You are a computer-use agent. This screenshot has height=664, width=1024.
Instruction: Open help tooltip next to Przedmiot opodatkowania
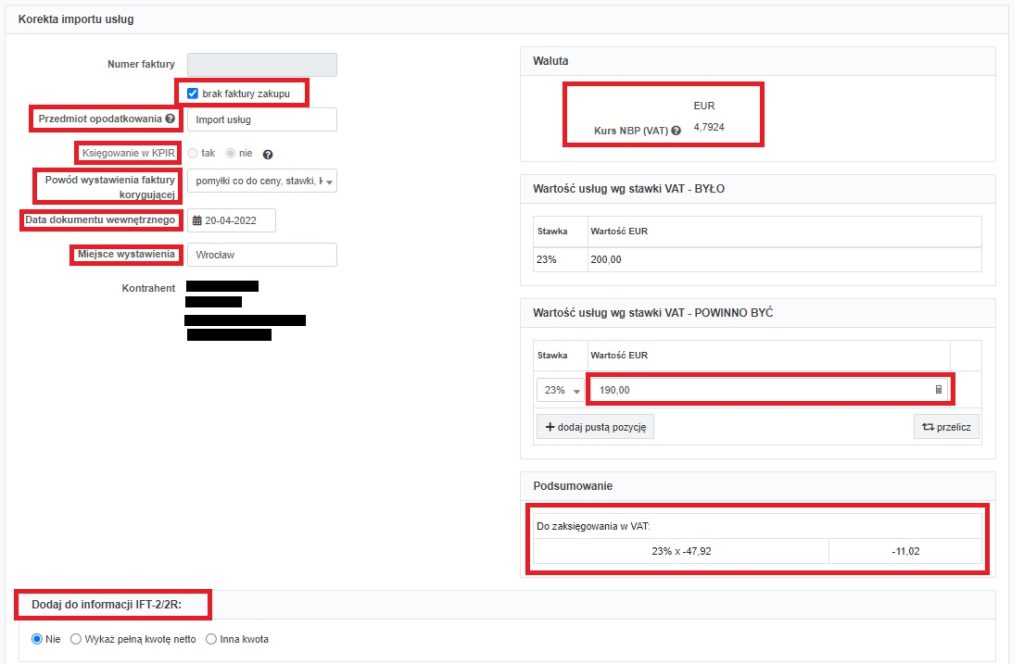[170, 118]
